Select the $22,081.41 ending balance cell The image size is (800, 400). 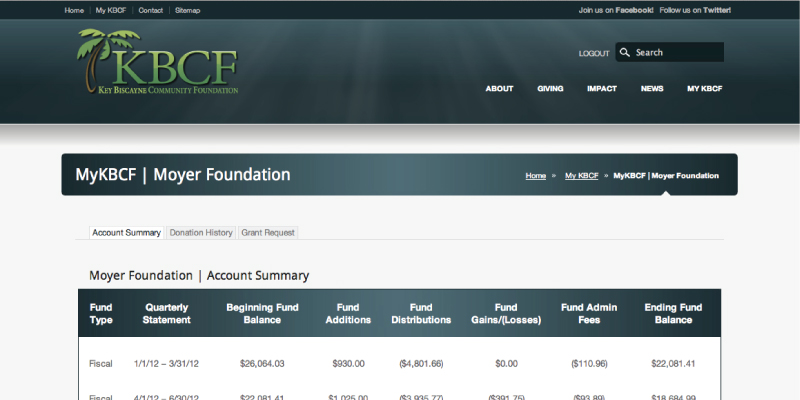[x=673, y=364]
